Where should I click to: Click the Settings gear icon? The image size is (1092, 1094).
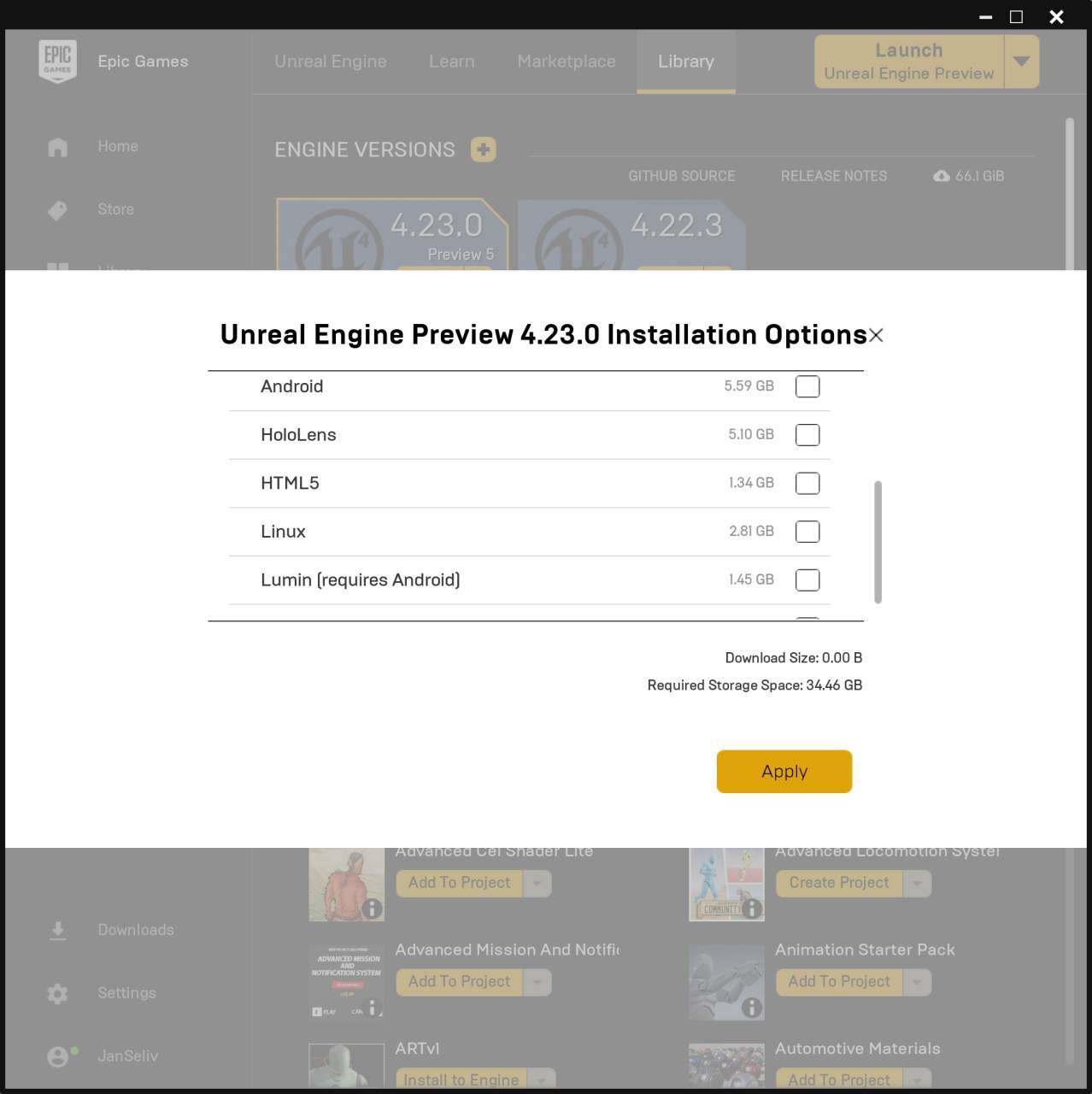point(57,994)
